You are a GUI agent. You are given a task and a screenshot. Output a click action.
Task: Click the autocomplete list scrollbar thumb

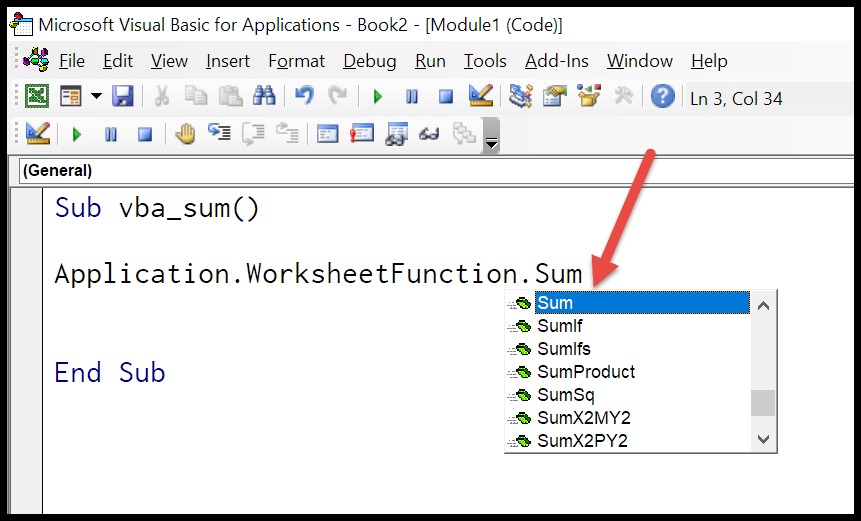point(763,403)
